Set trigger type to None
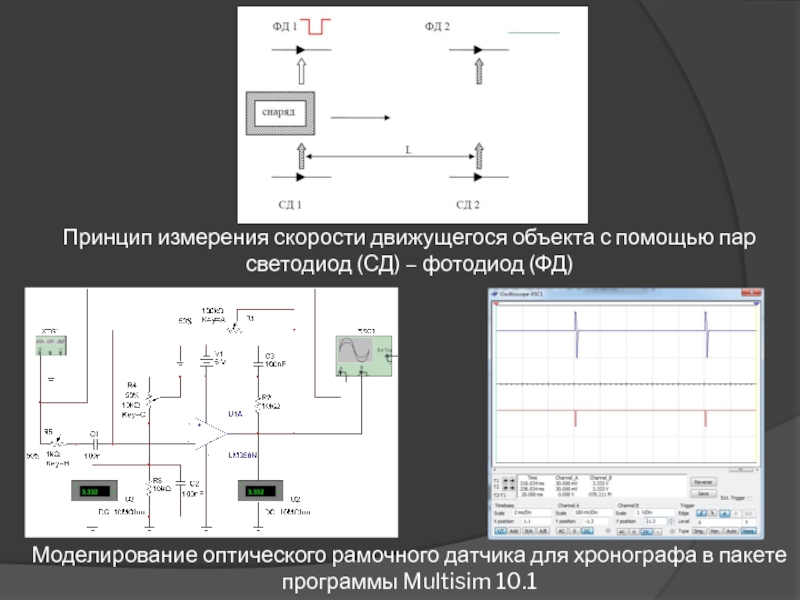Viewport: 800px width, 600px height. click(748, 531)
